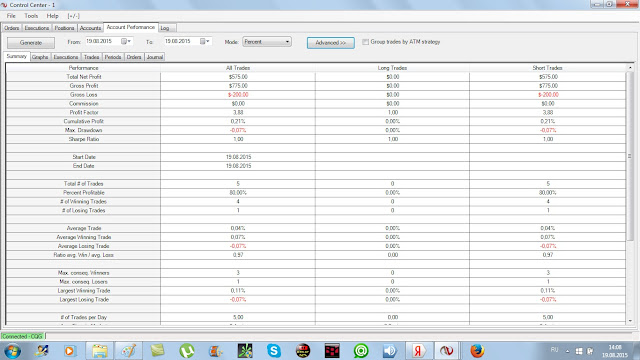The image size is (640, 360).
Task: Open the Windows Explorer folder taskbar icon
Action: tap(99, 351)
